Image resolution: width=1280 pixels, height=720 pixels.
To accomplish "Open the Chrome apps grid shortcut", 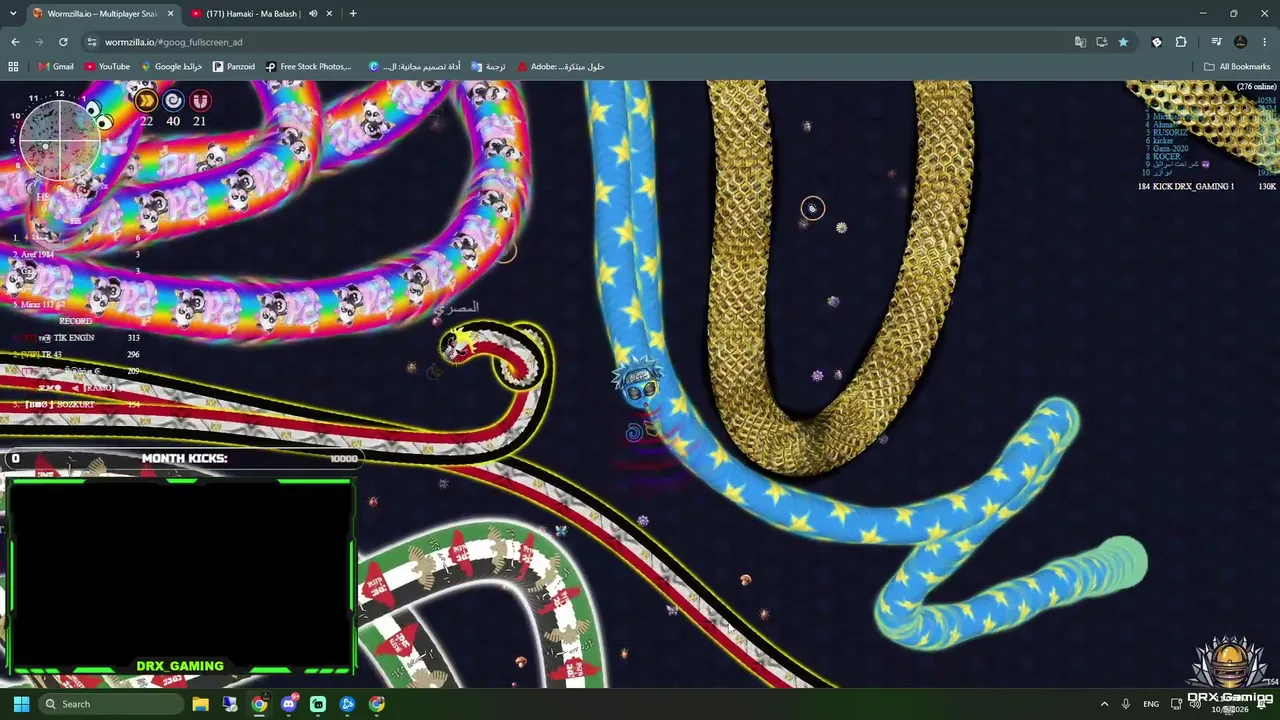I will point(13,67).
